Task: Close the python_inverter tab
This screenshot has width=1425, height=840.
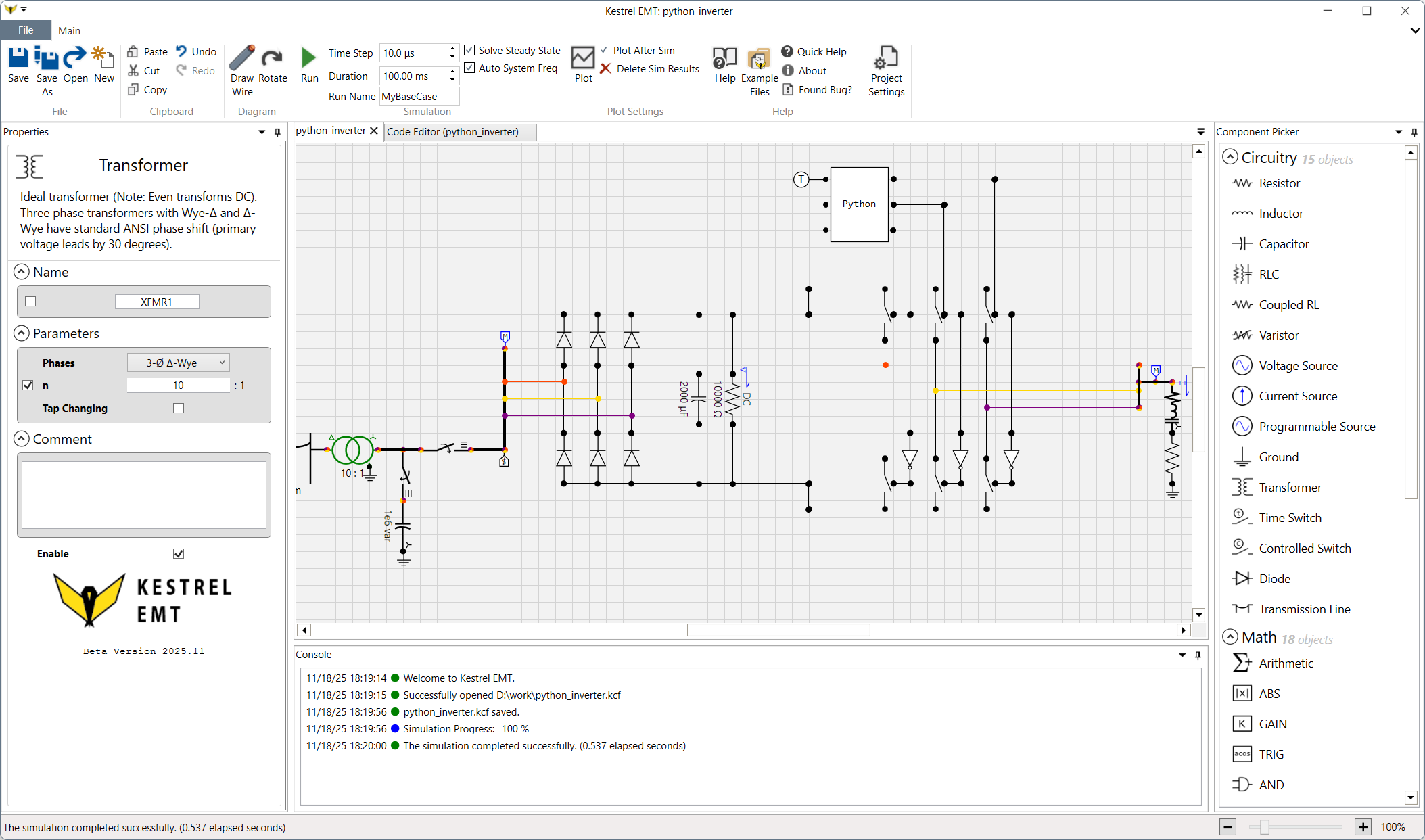Action: [x=374, y=131]
